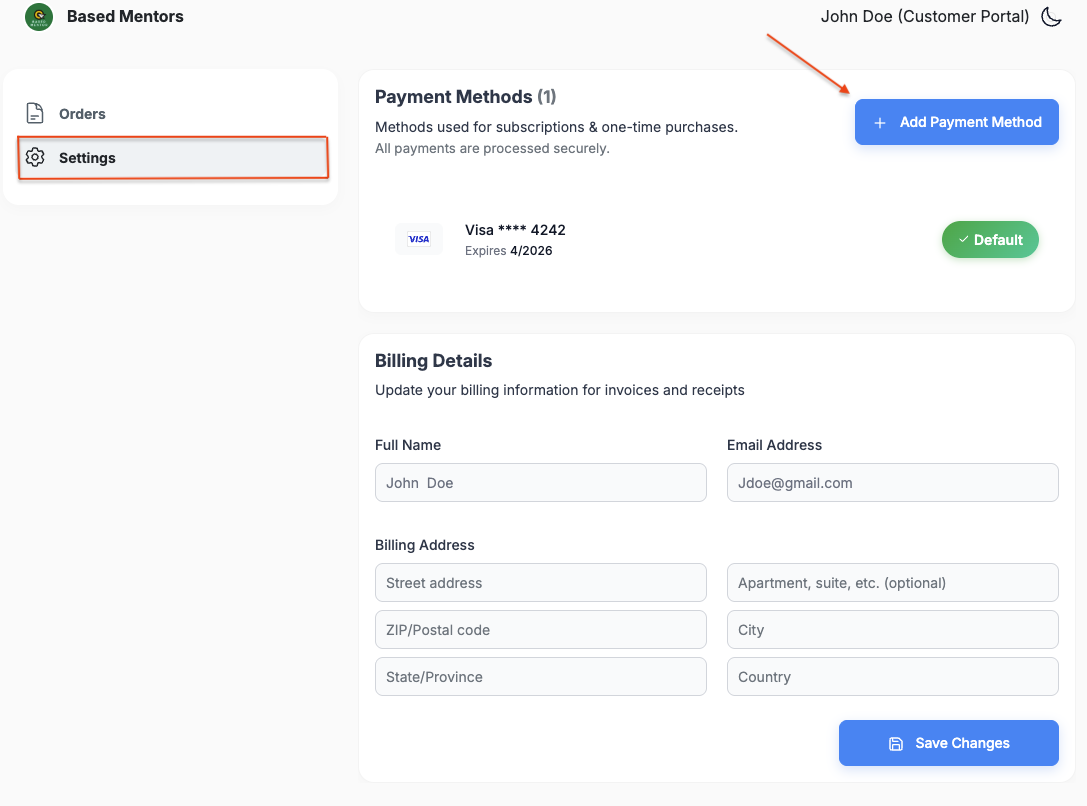The width and height of the screenshot is (1087, 806).
Task: Click the Based Mentors logo icon
Action: (39, 17)
